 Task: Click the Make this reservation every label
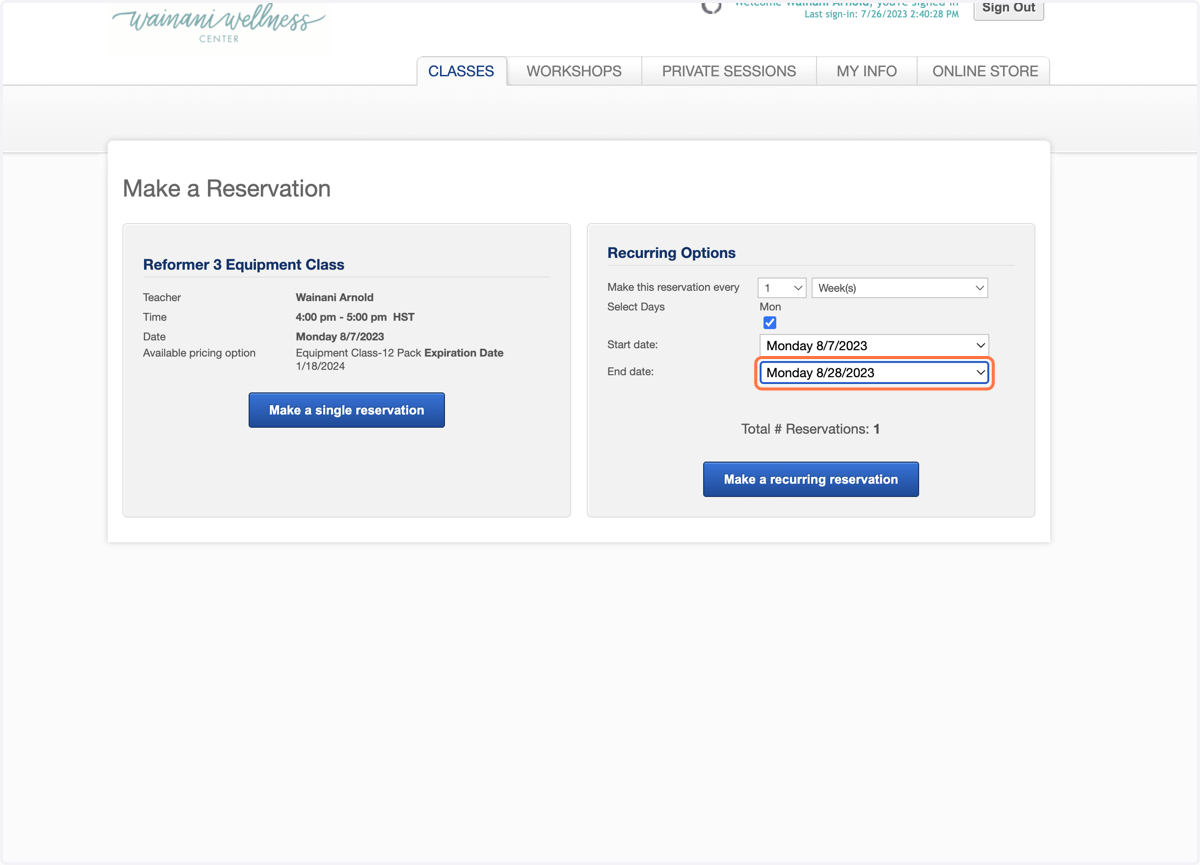coord(674,287)
